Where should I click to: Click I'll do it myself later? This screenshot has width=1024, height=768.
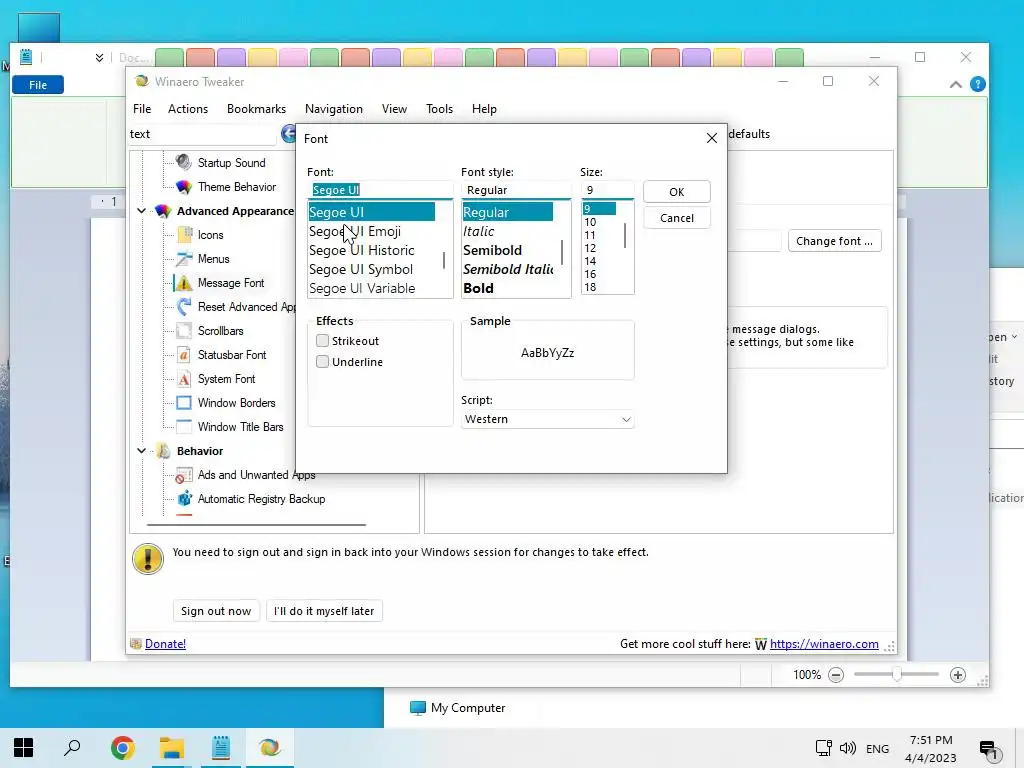324,611
